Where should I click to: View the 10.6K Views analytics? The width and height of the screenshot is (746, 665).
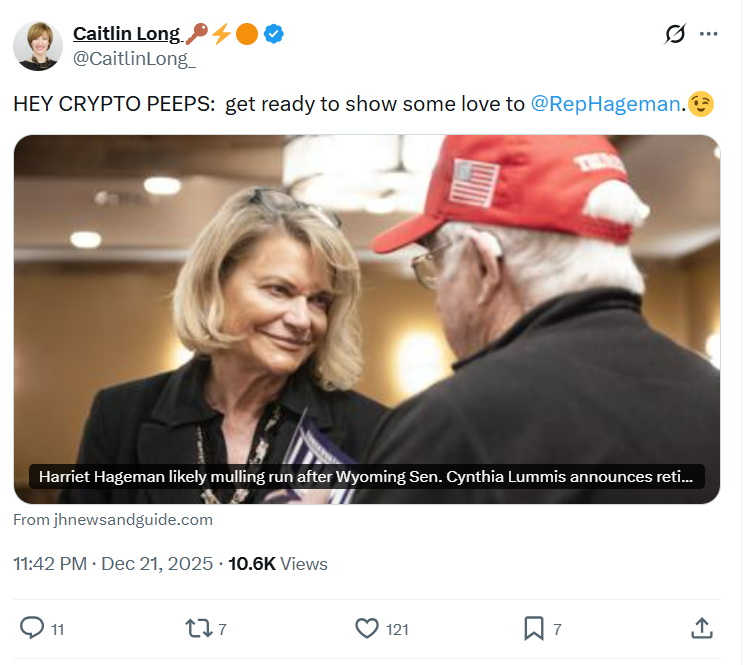[278, 564]
